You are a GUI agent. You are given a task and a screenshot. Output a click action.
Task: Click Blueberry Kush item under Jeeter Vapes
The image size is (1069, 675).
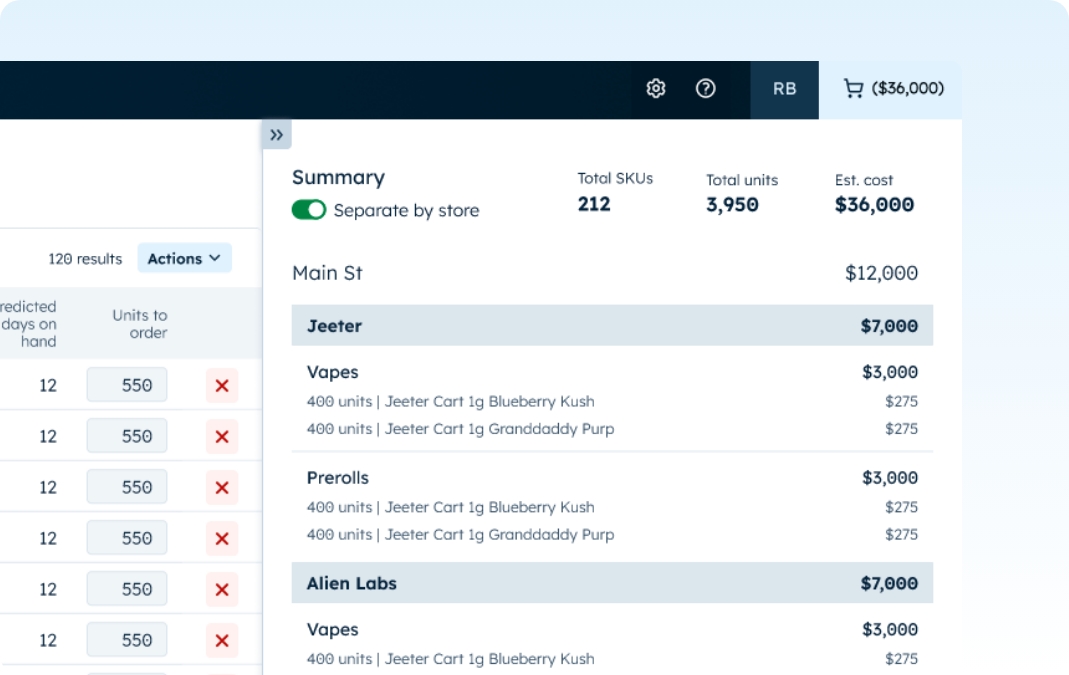tap(451, 402)
